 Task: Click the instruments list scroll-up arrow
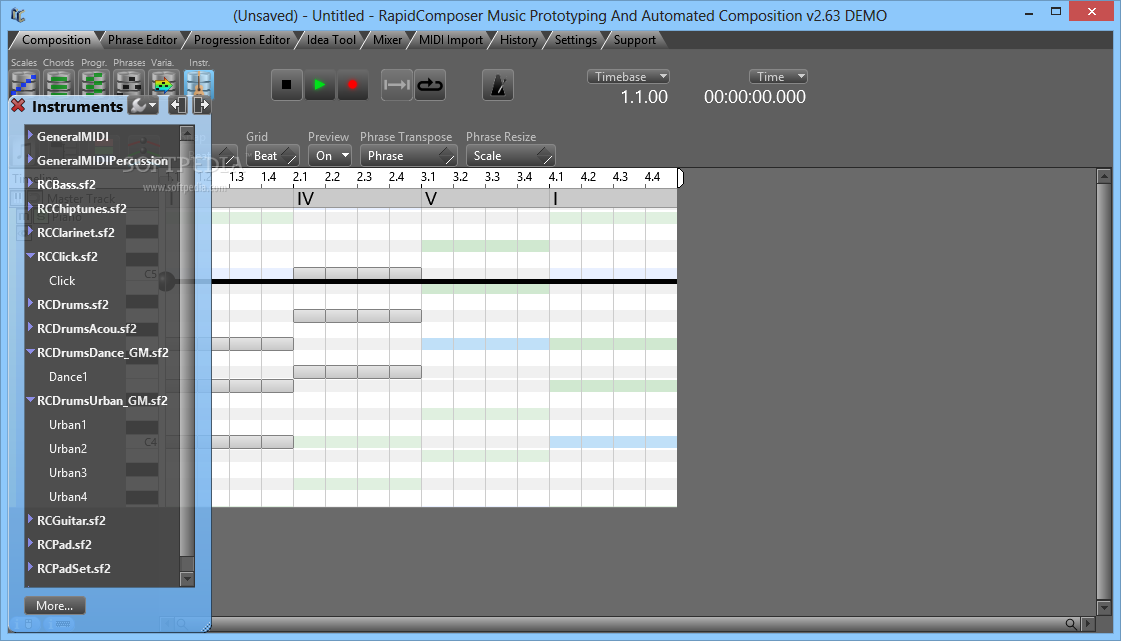click(187, 133)
